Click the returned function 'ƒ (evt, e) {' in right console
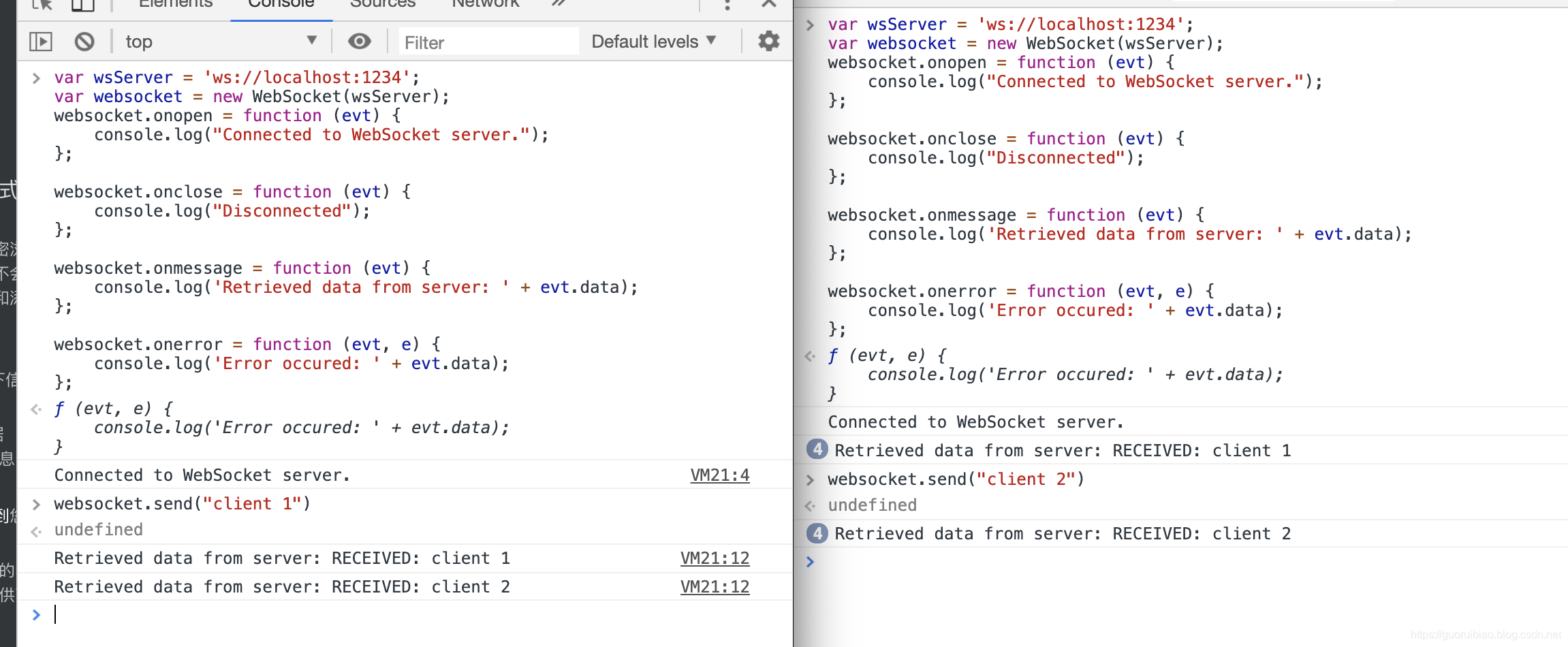1568x647 pixels. pyautogui.click(x=887, y=355)
